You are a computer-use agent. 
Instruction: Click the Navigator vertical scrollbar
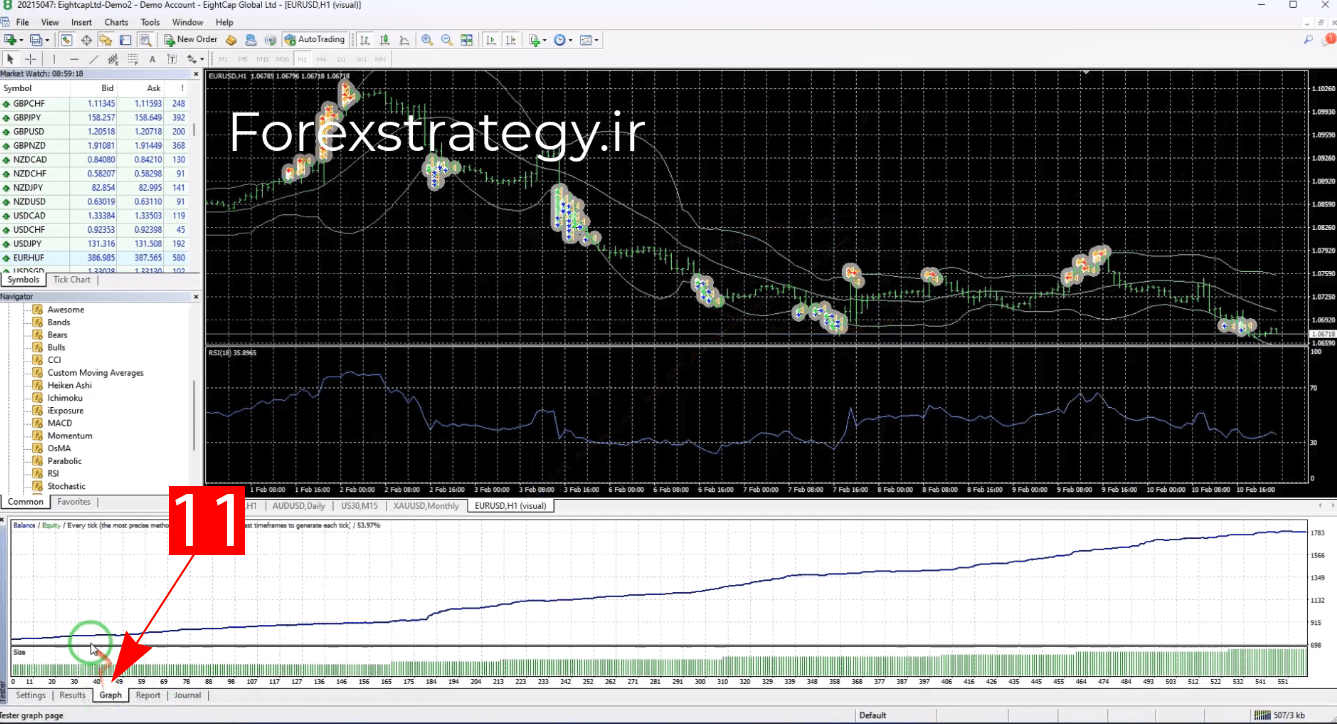(195, 415)
